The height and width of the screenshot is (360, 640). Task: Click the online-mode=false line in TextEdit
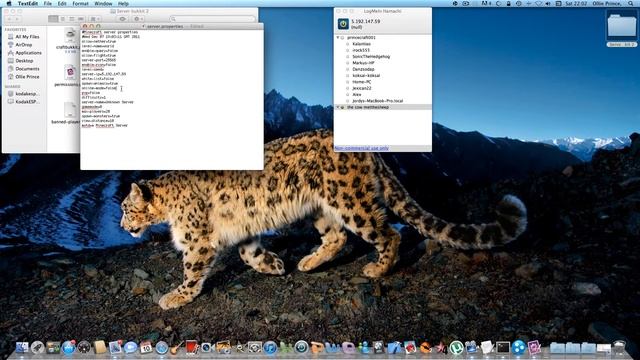click(x=99, y=88)
